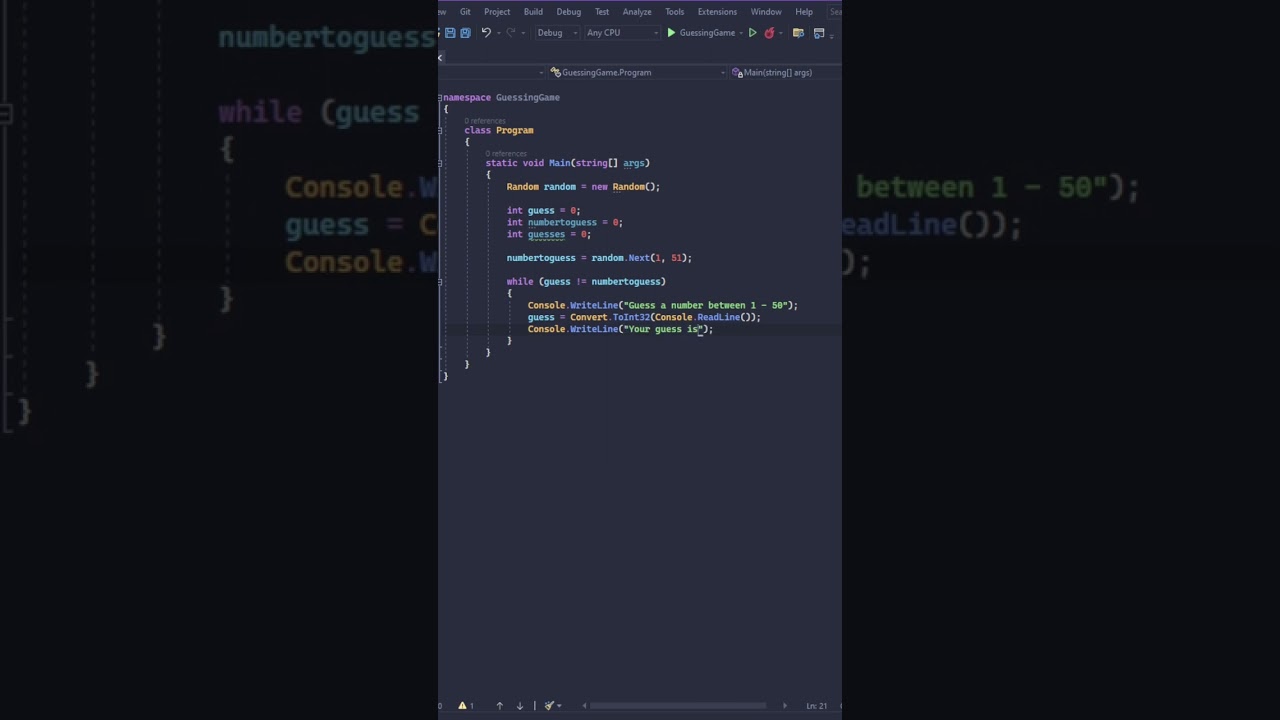Click the Redo arrow icon

510,33
